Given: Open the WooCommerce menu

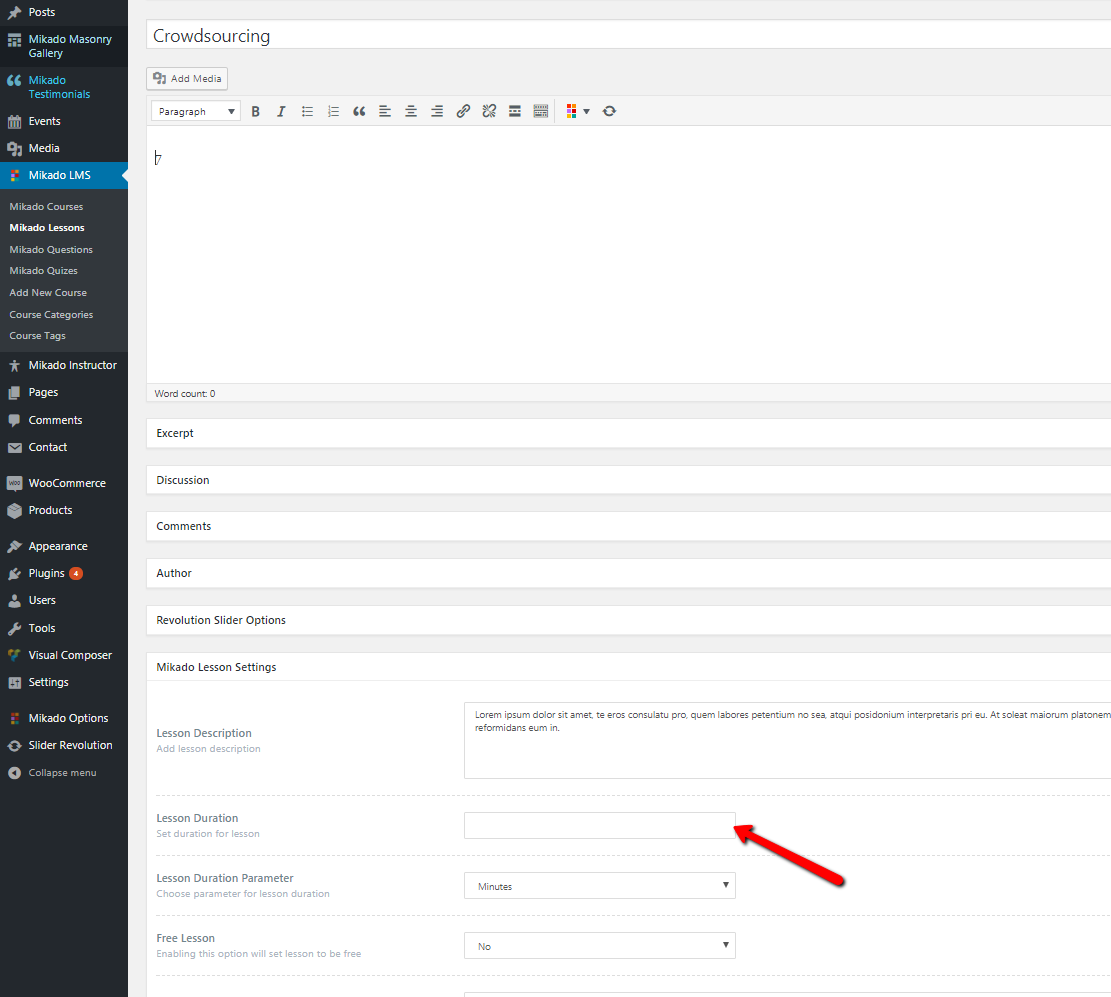Looking at the screenshot, I should 64,483.
